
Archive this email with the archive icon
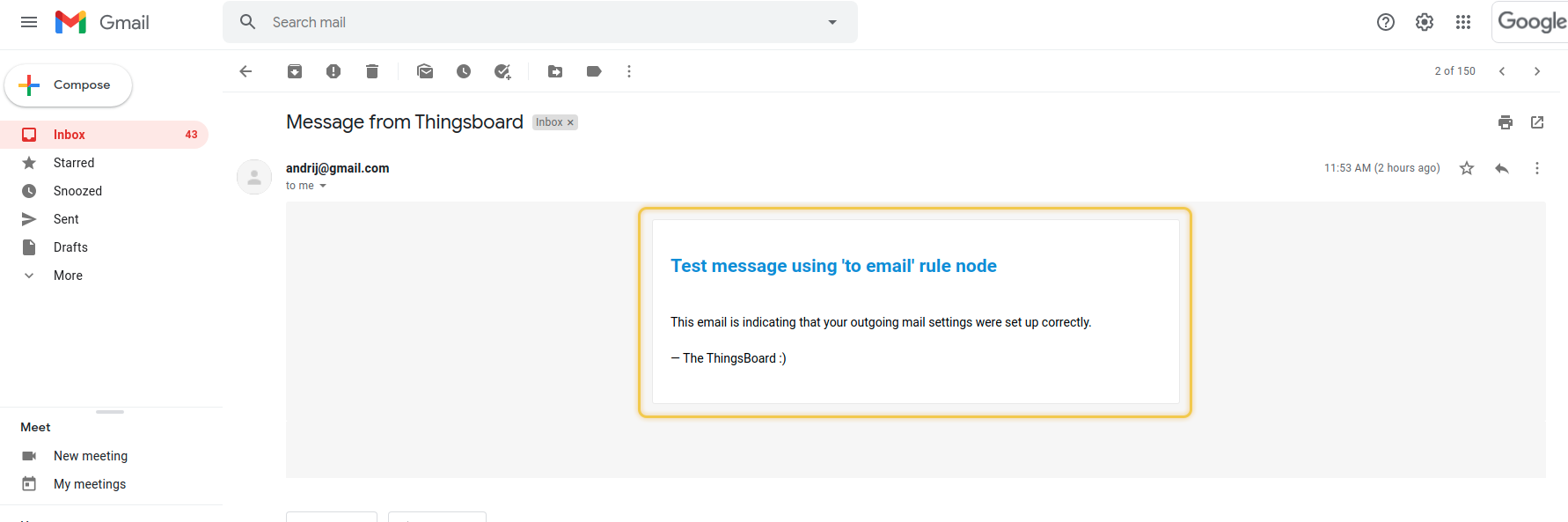295,71
